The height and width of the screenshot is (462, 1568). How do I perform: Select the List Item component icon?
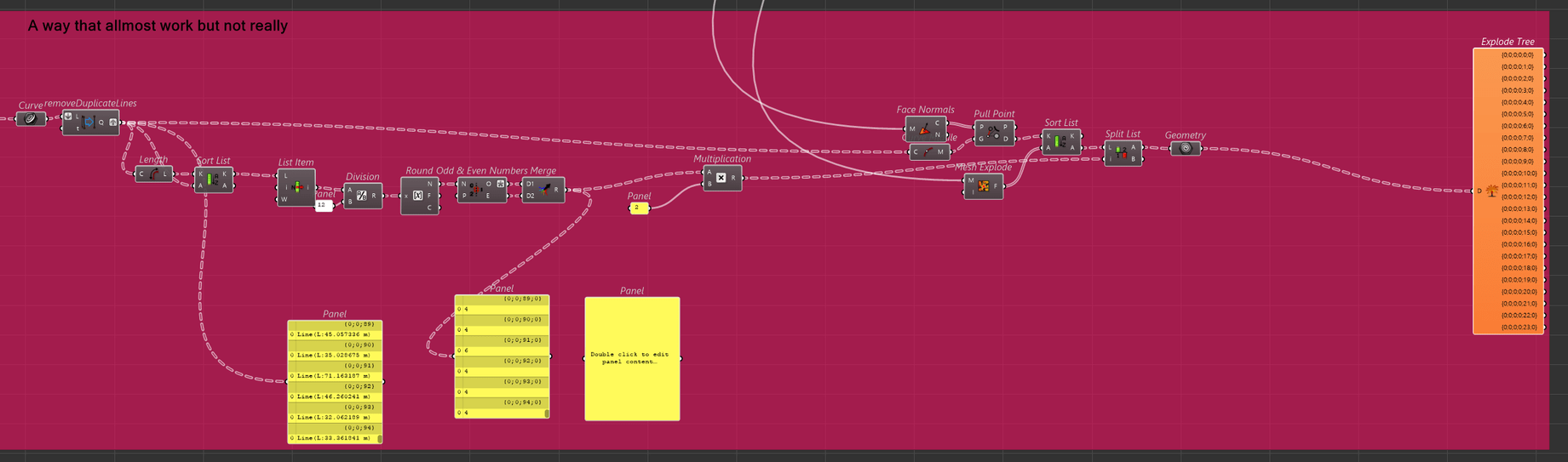click(296, 187)
